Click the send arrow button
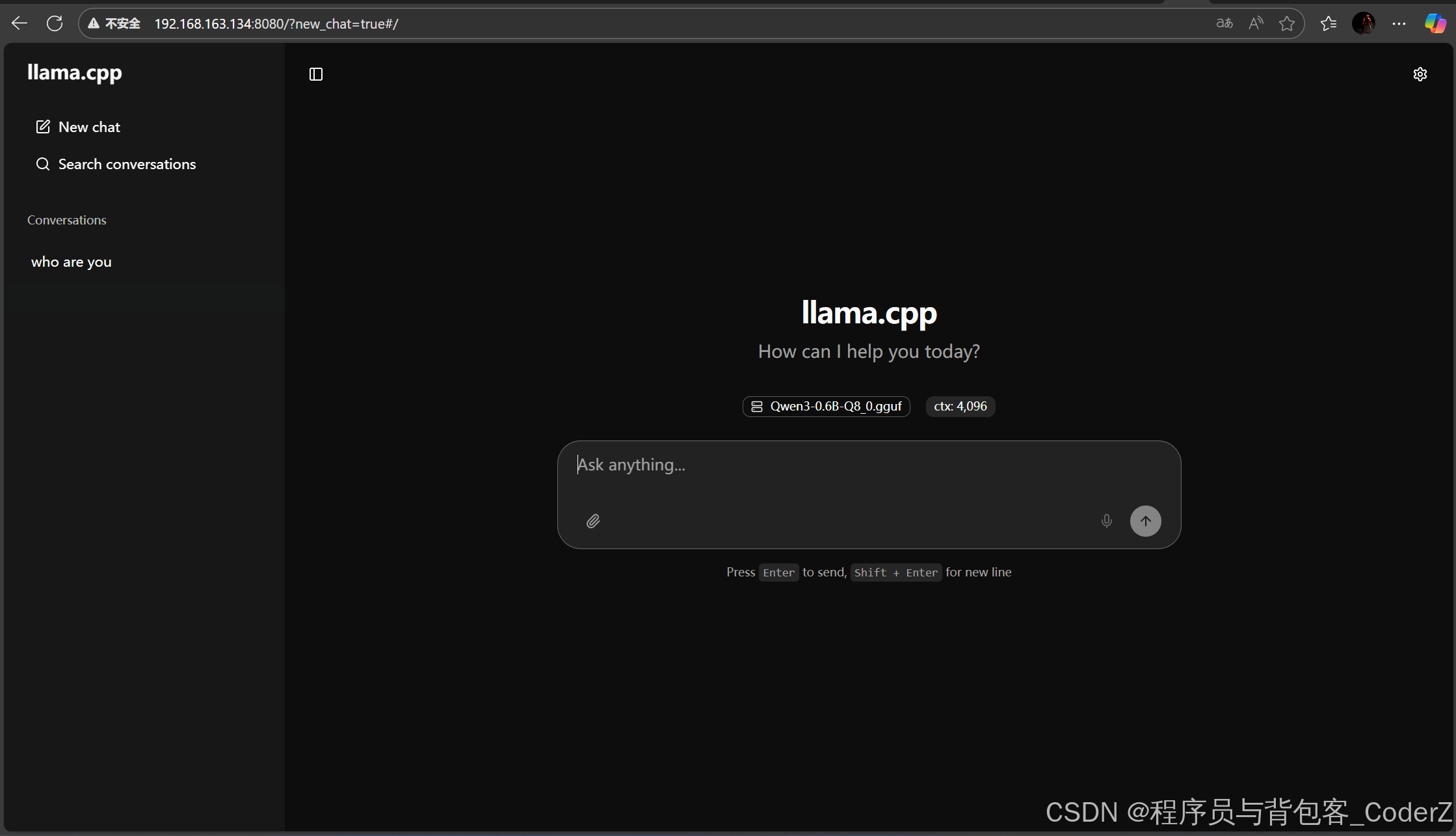The height and width of the screenshot is (836, 1456). tap(1145, 521)
